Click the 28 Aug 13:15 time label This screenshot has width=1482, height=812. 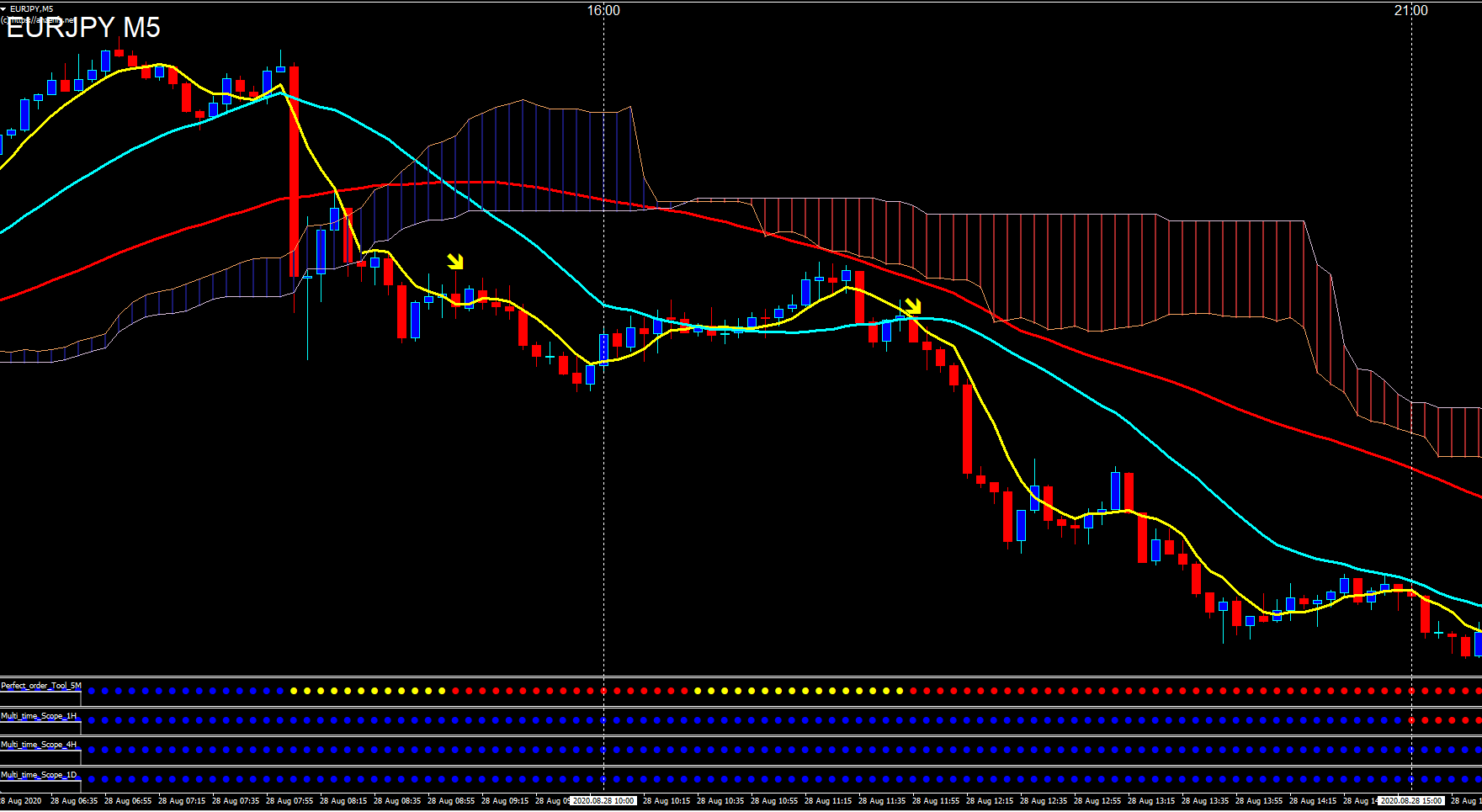click(x=1151, y=801)
